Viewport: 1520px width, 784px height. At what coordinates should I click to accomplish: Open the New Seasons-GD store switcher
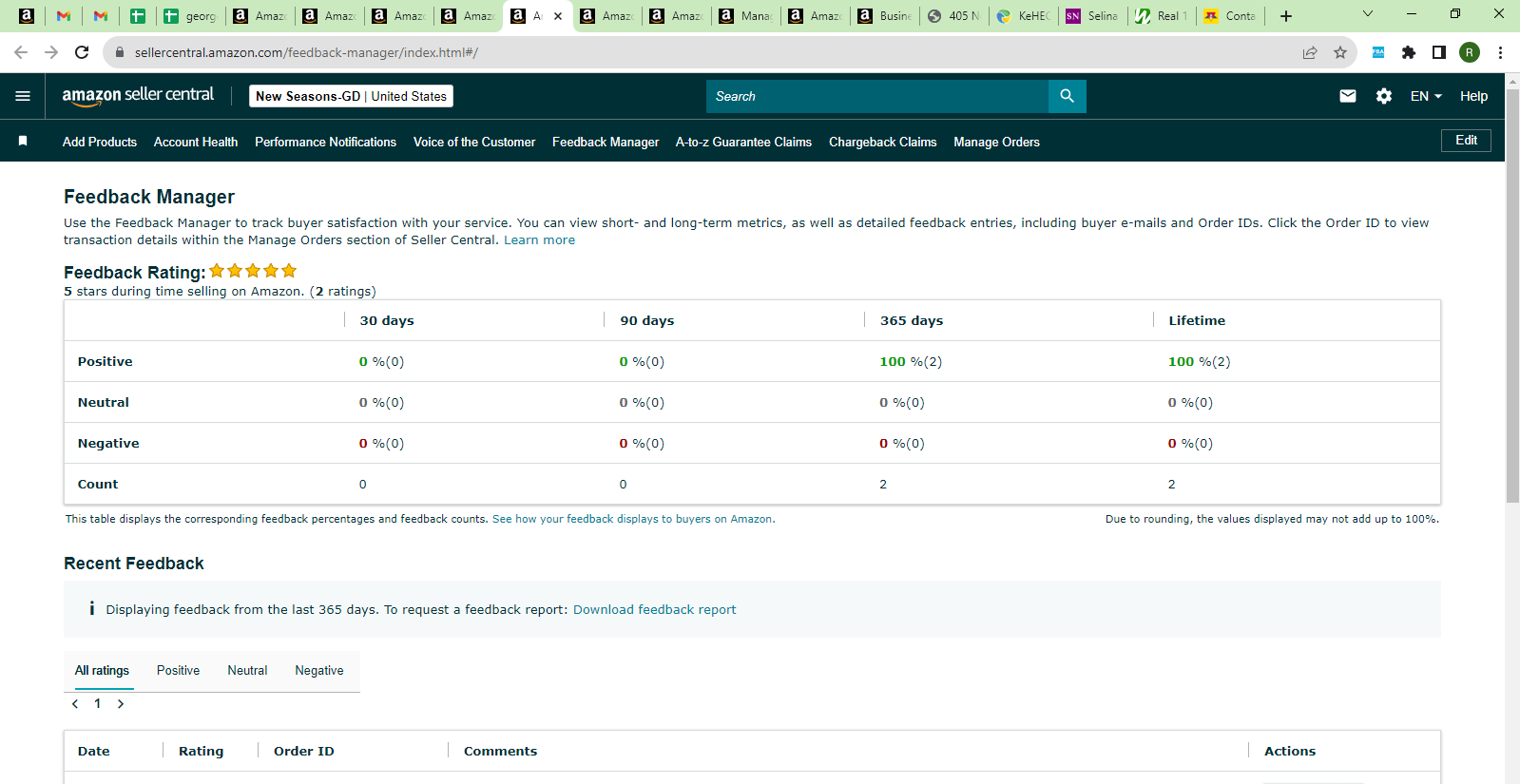point(351,96)
